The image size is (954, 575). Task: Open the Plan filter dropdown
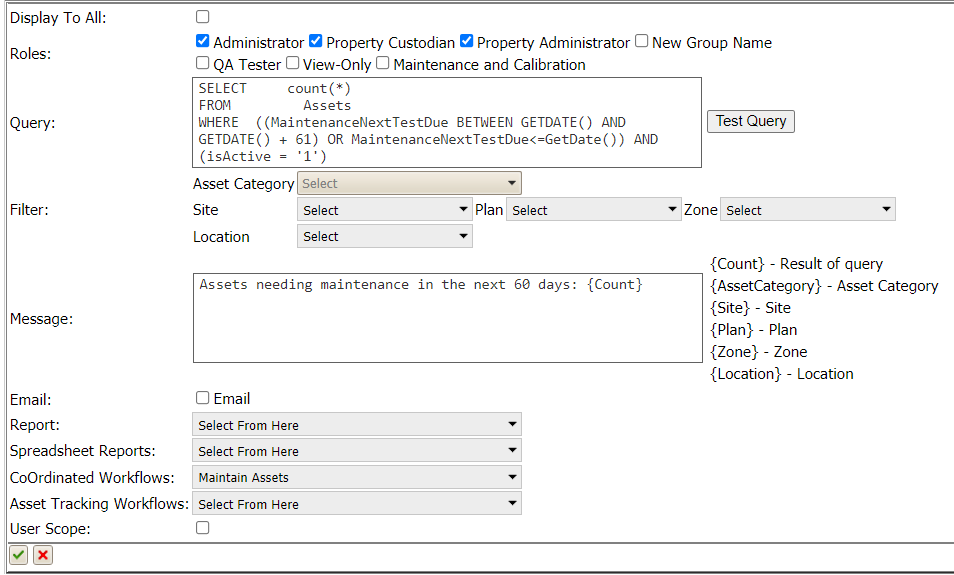pyautogui.click(x=593, y=210)
